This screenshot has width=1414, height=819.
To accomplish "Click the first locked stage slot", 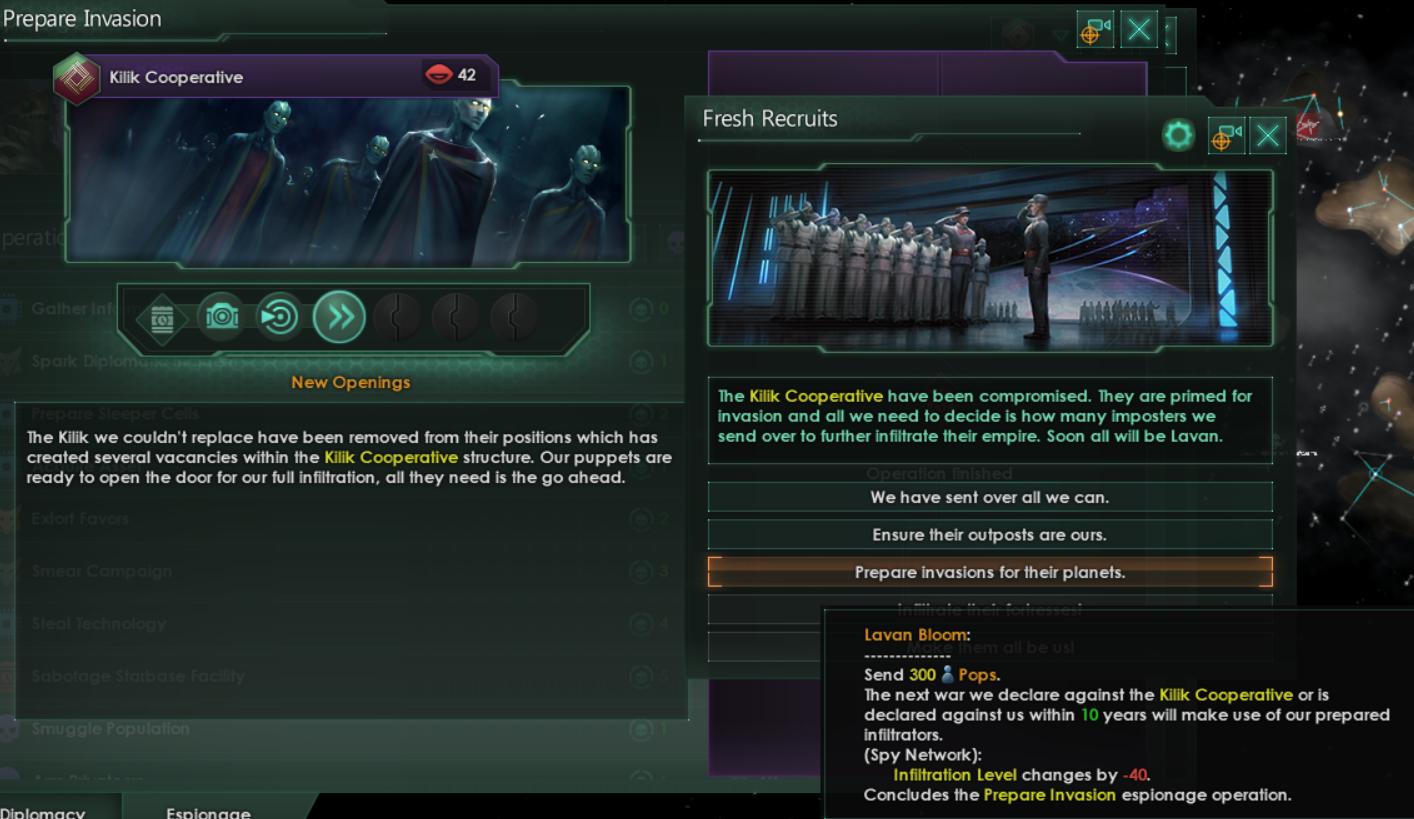I will point(397,318).
